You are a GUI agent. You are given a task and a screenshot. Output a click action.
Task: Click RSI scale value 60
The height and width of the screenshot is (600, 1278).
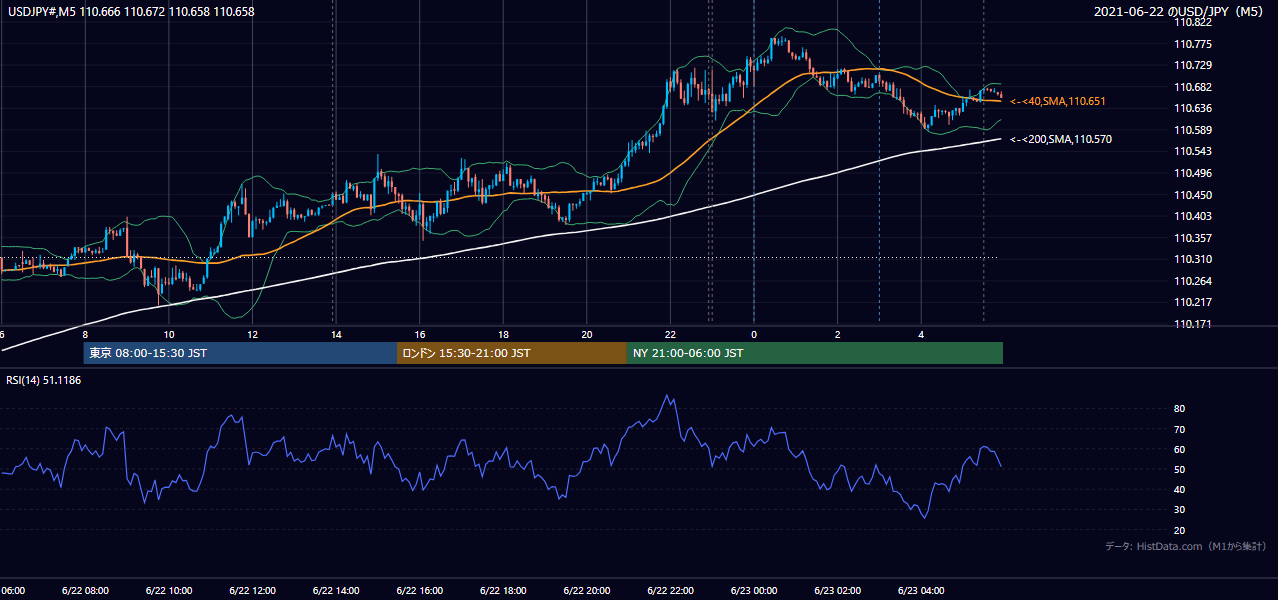[1179, 449]
